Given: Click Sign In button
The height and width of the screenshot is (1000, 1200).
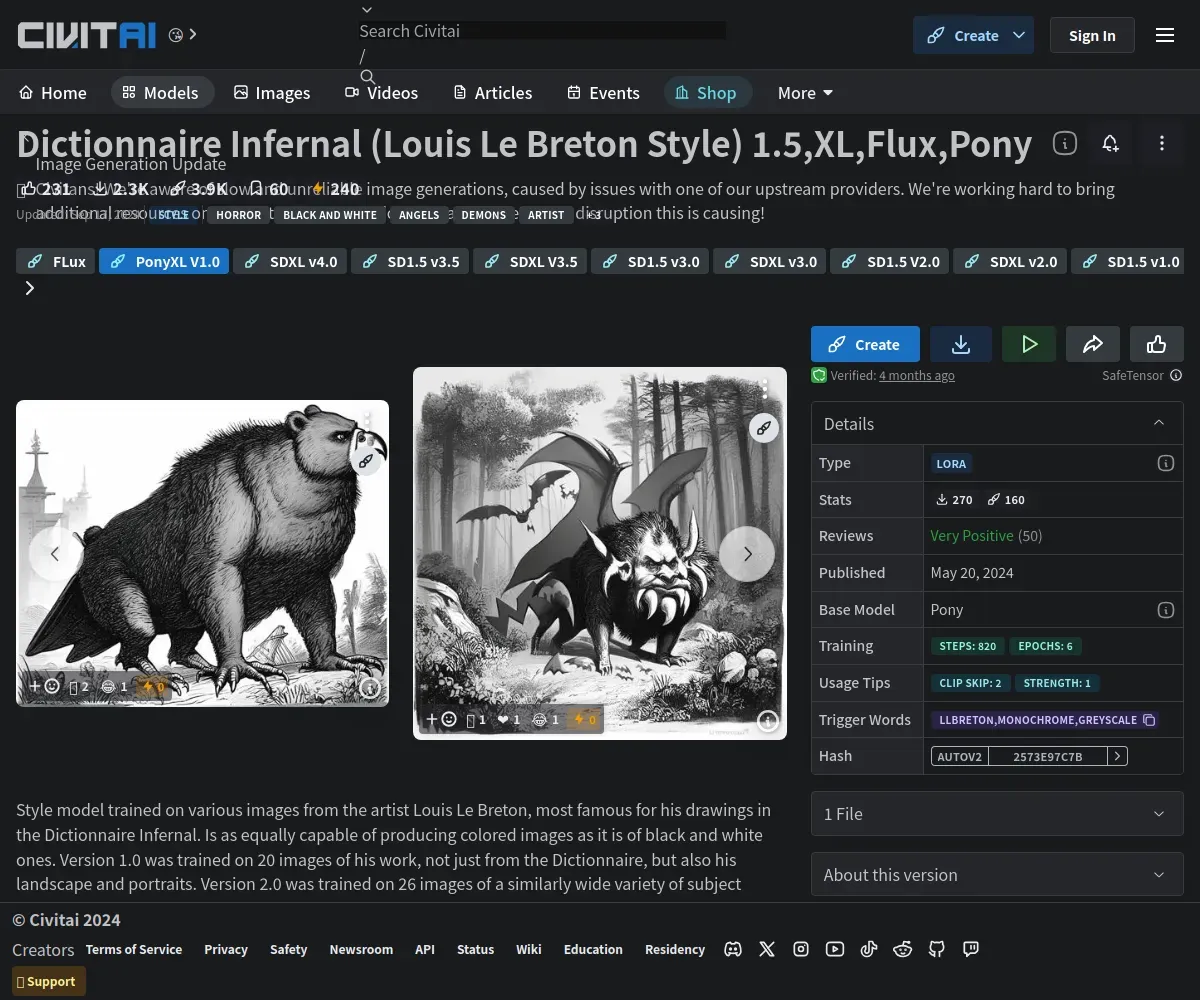Looking at the screenshot, I should (1092, 35).
